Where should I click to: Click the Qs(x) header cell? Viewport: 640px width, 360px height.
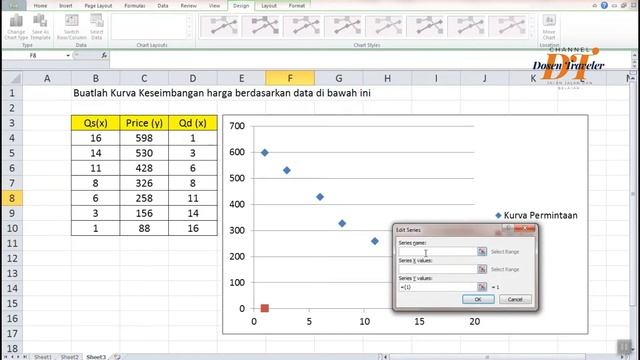[96, 123]
